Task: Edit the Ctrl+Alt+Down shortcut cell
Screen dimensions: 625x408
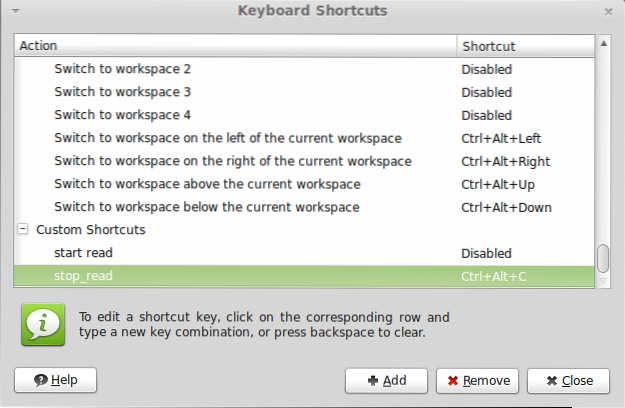Action: (x=505, y=207)
